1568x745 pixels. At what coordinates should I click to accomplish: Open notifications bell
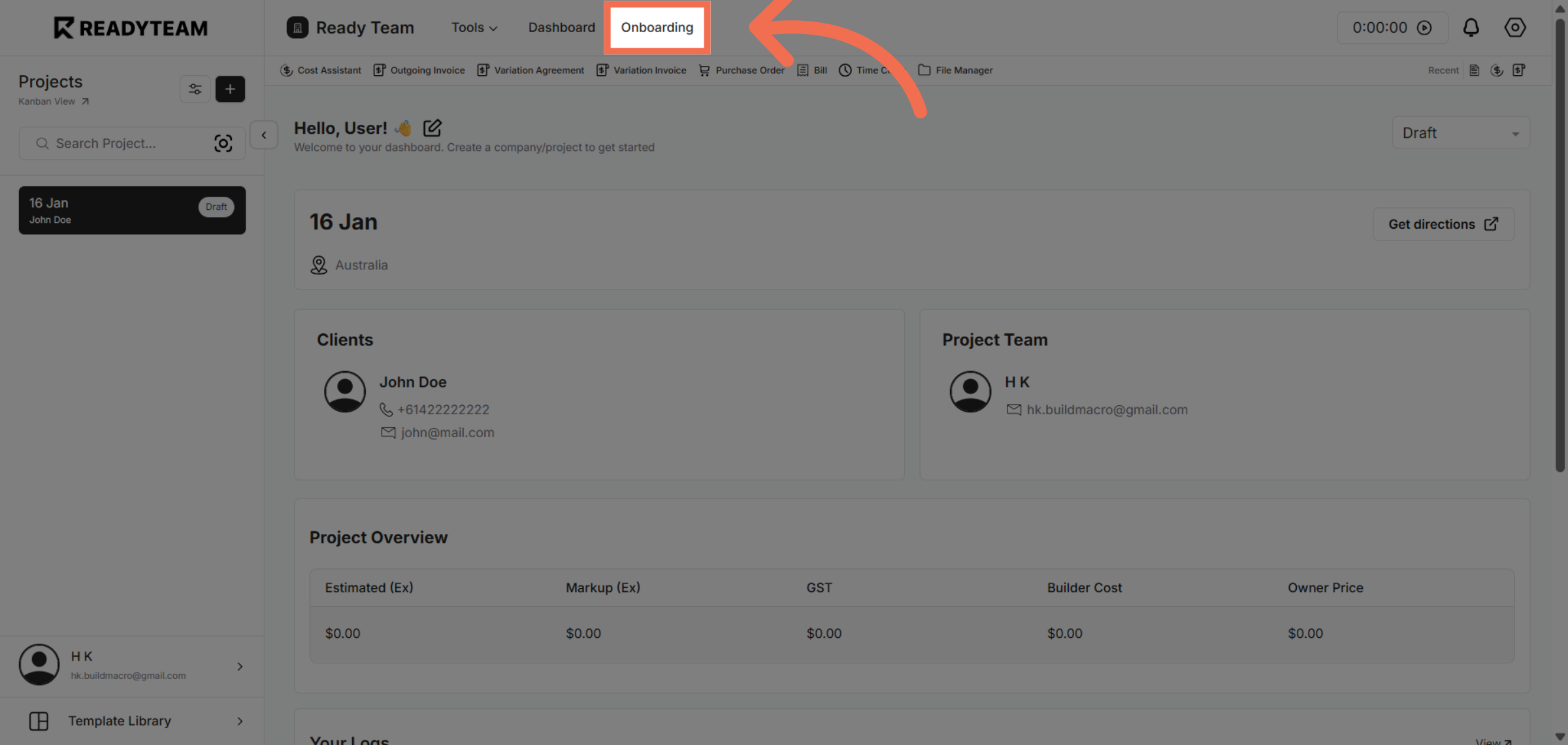[x=1471, y=27]
